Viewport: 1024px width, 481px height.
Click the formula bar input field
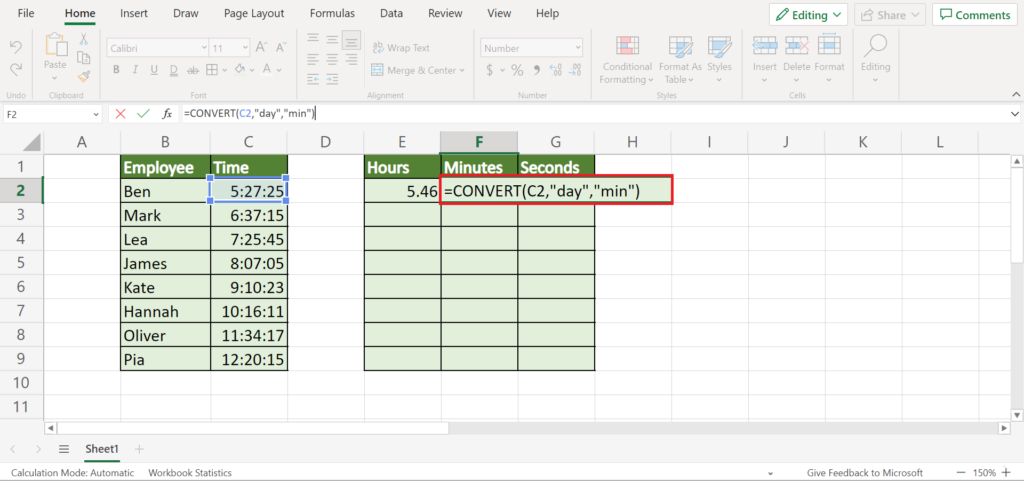pos(593,114)
